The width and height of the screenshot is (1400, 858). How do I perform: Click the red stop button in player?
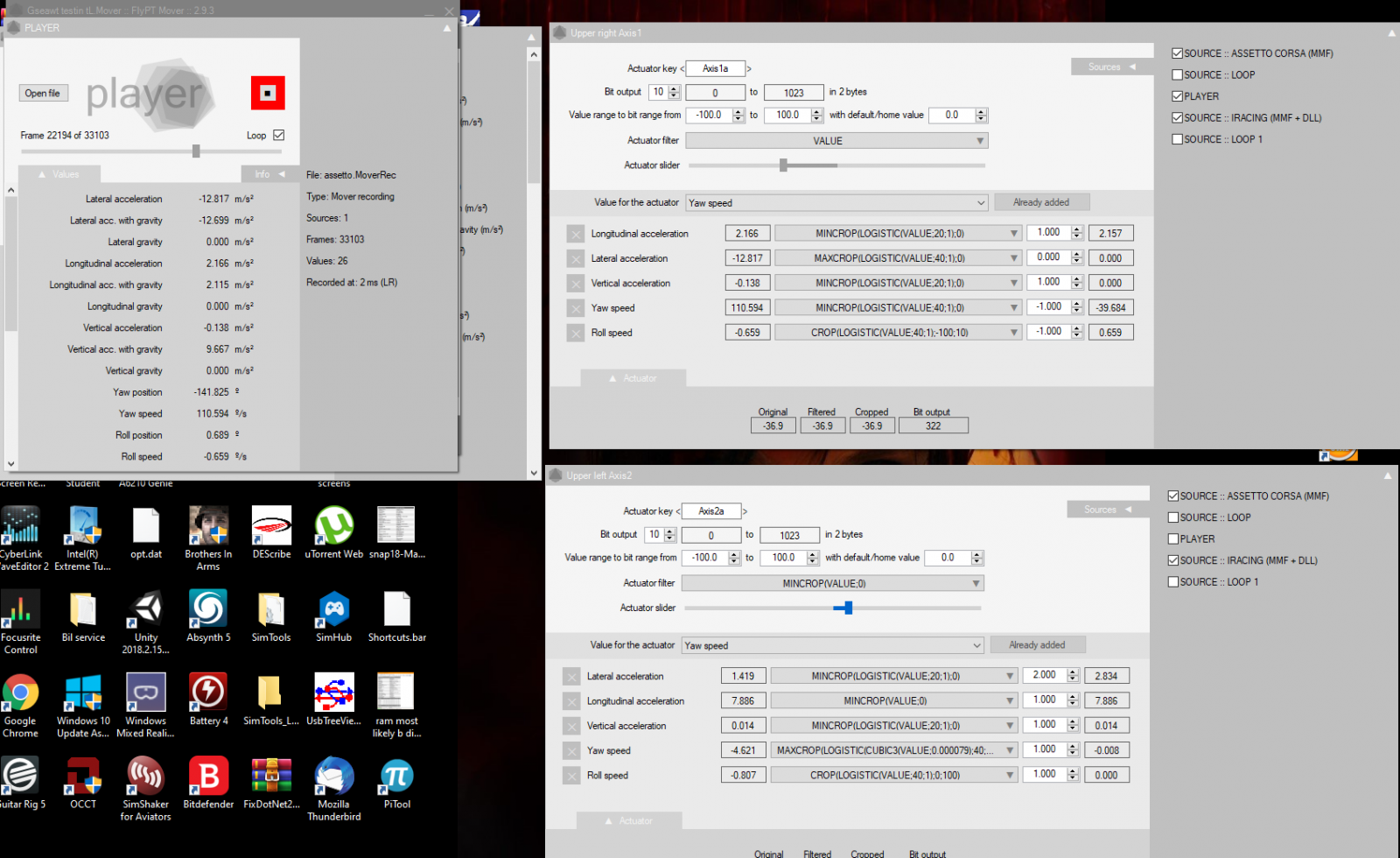pyautogui.click(x=268, y=93)
